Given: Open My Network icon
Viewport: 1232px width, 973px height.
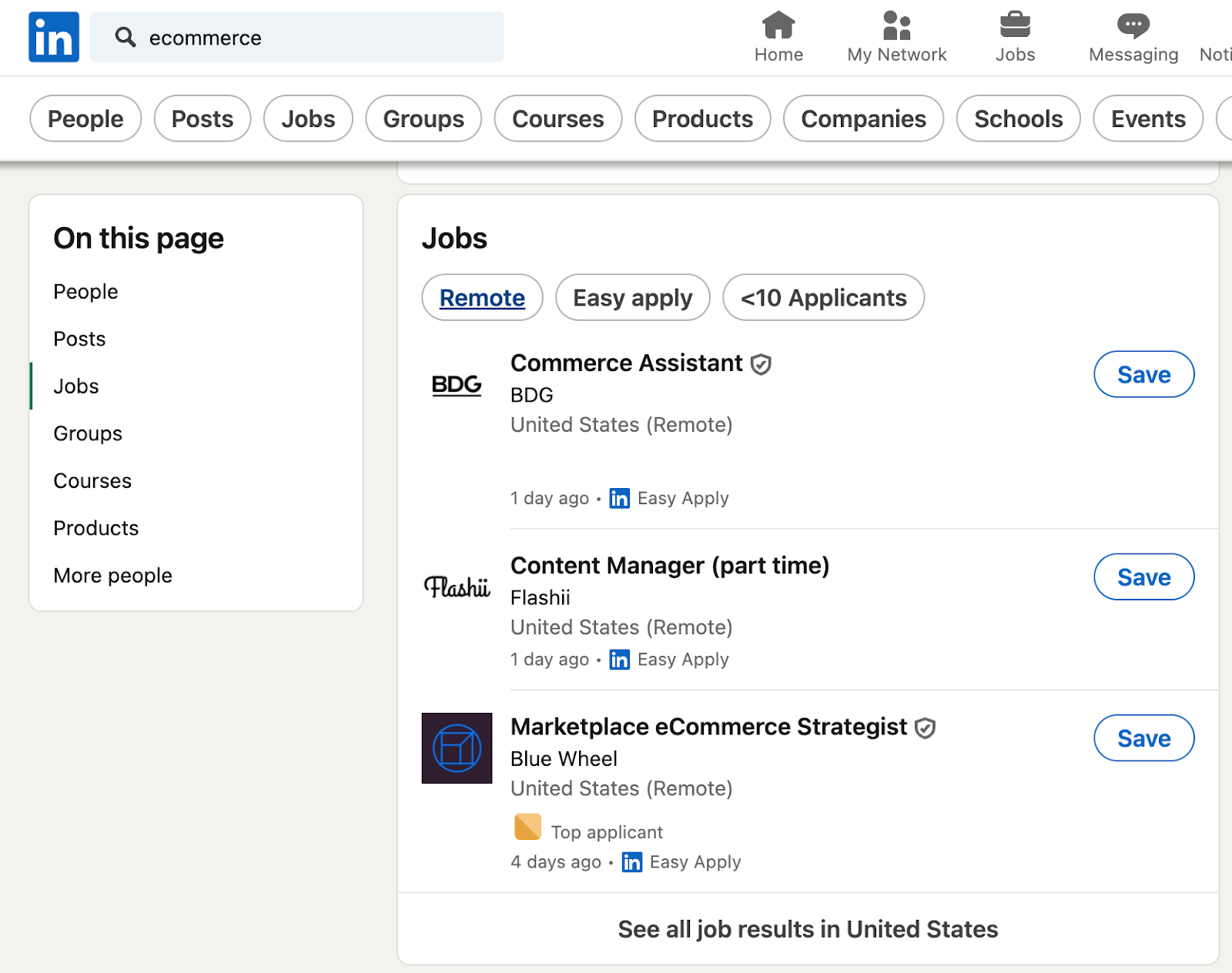Looking at the screenshot, I should [x=896, y=25].
